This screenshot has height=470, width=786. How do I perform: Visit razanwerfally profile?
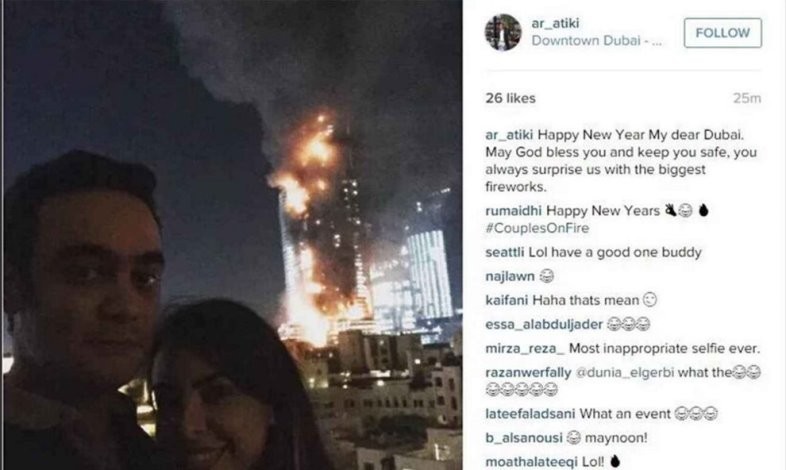528,373
